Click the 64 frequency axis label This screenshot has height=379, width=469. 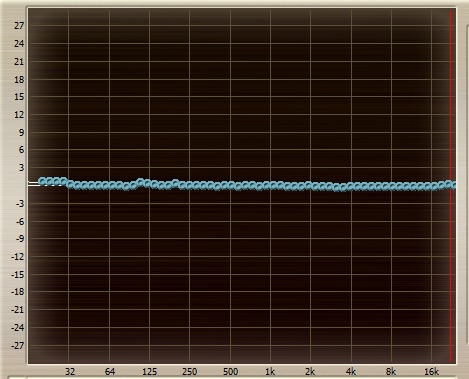pyautogui.click(x=110, y=371)
